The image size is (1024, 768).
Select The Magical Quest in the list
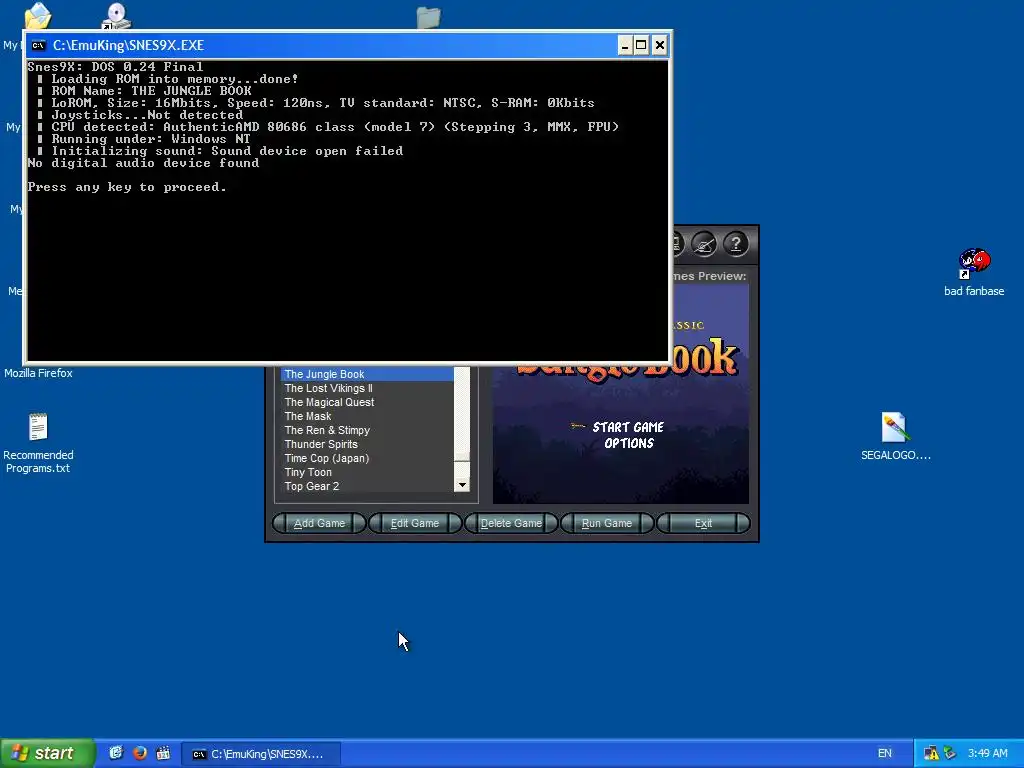pyautogui.click(x=367, y=402)
